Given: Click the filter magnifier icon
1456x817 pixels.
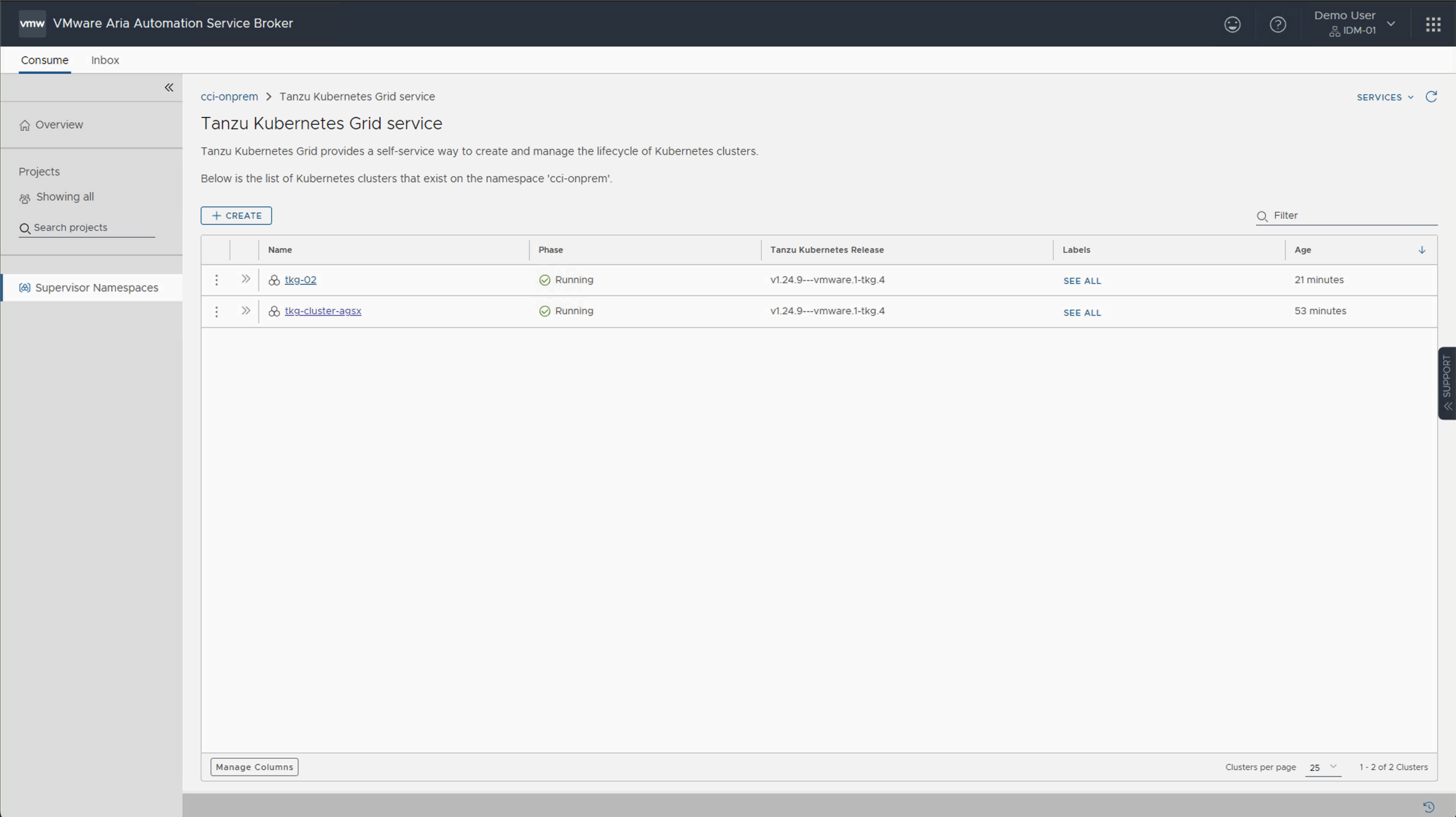Looking at the screenshot, I should (x=1262, y=216).
